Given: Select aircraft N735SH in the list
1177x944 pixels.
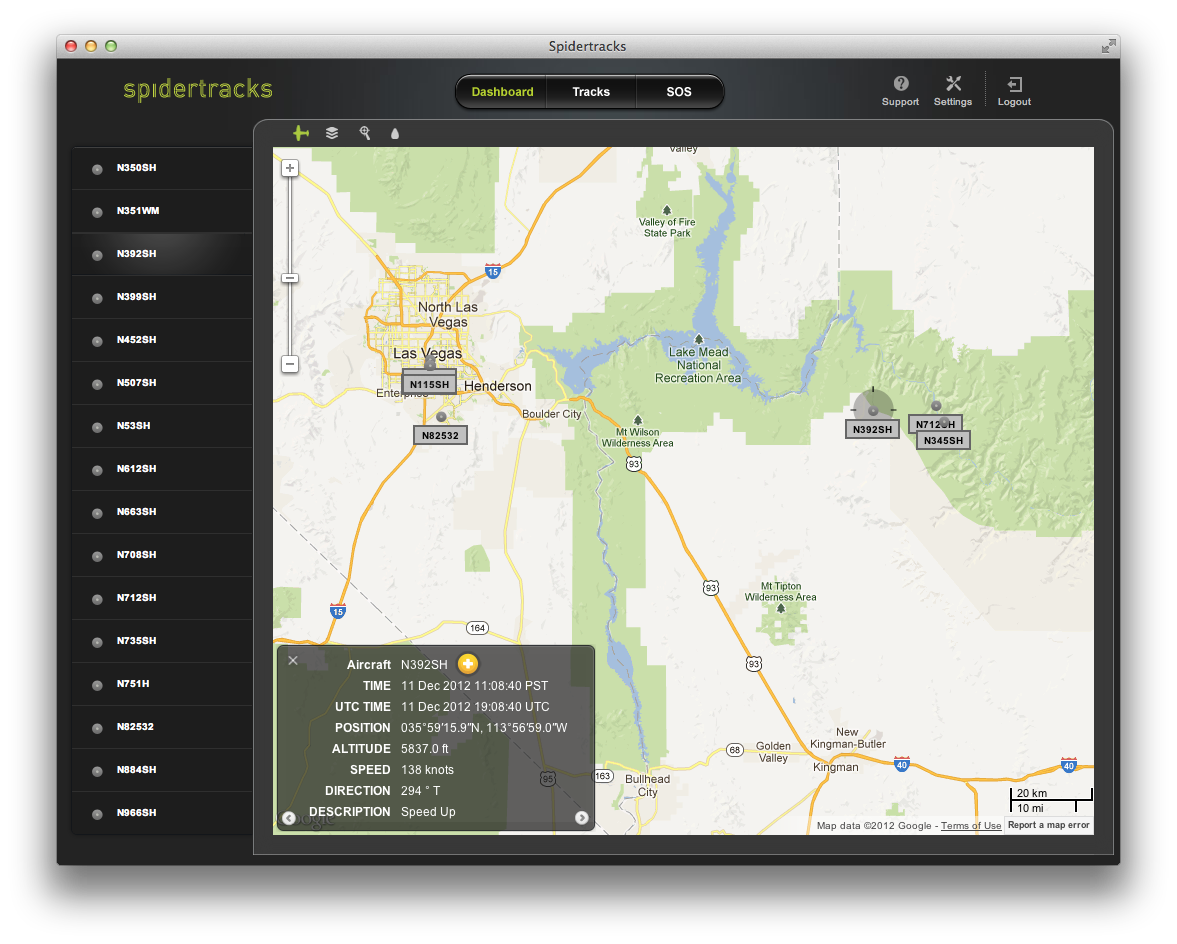Looking at the screenshot, I should (x=162, y=641).
